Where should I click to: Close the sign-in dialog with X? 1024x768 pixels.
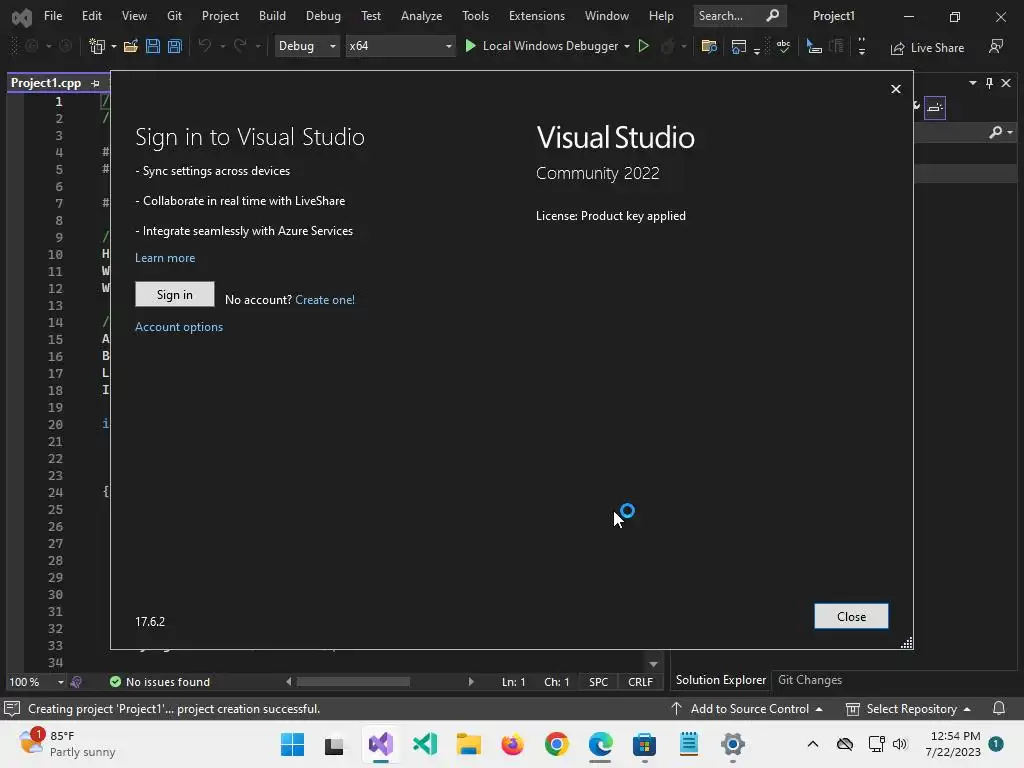[x=896, y=89]
